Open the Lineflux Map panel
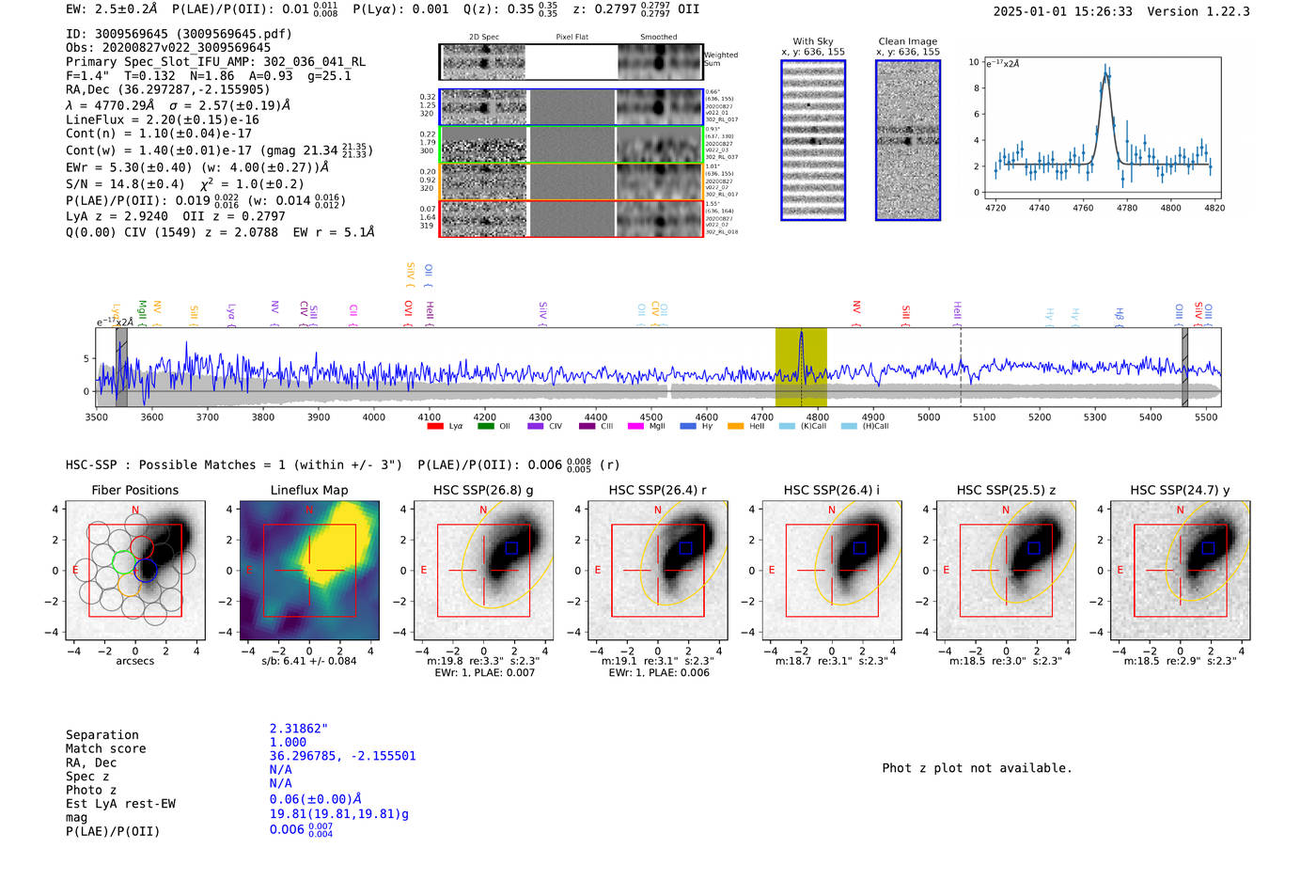The height and width of the screenshot is (896, 1316). (309, 570)
